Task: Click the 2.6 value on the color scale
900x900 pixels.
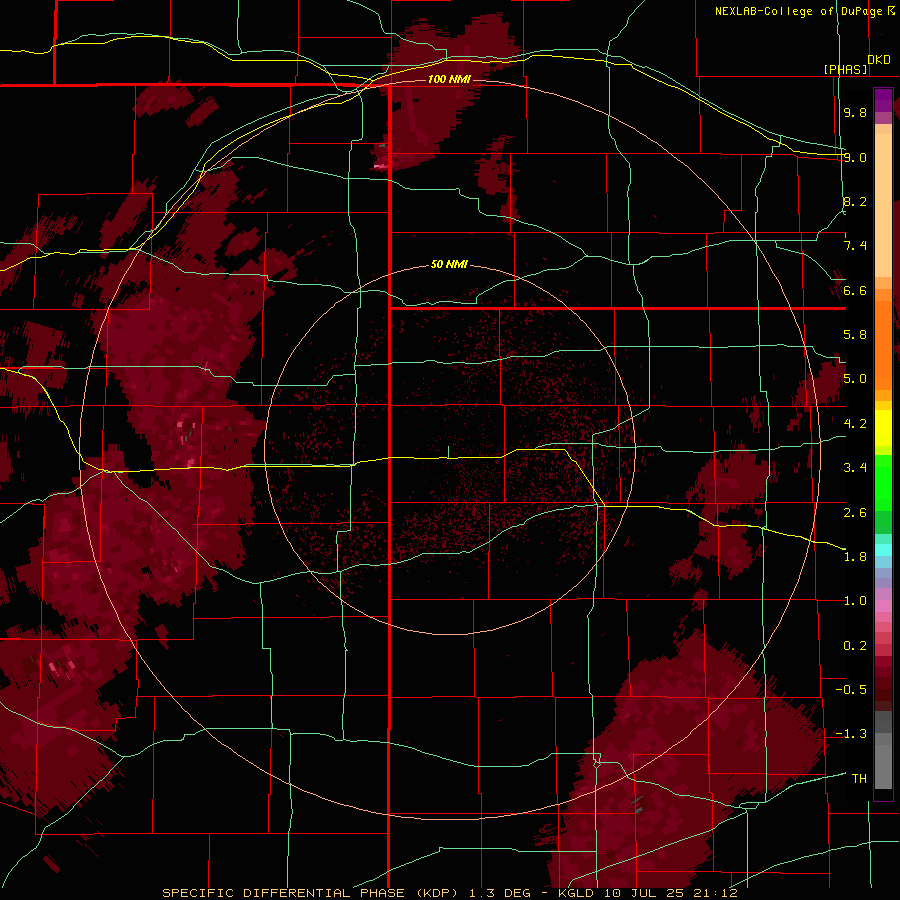Action: coord(855,513)
